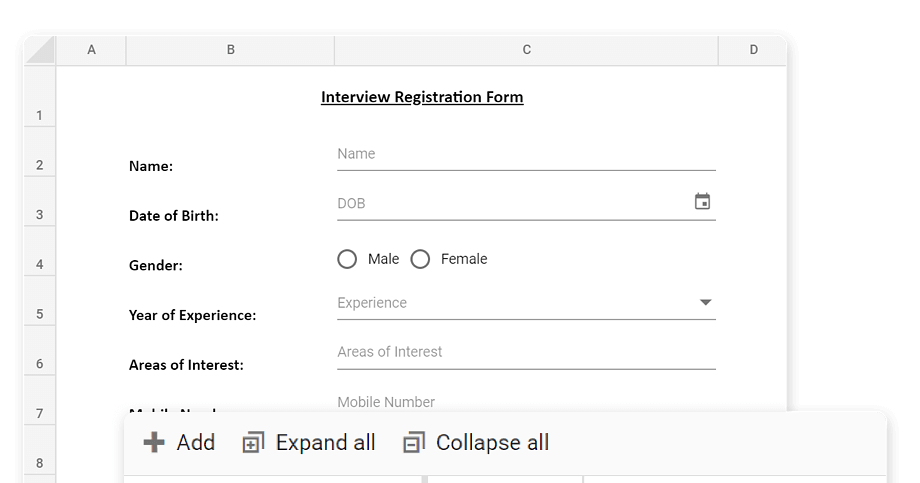Select the Male radio button
The width and height of the screenshot is (920, 483).
tap(347, 259)
